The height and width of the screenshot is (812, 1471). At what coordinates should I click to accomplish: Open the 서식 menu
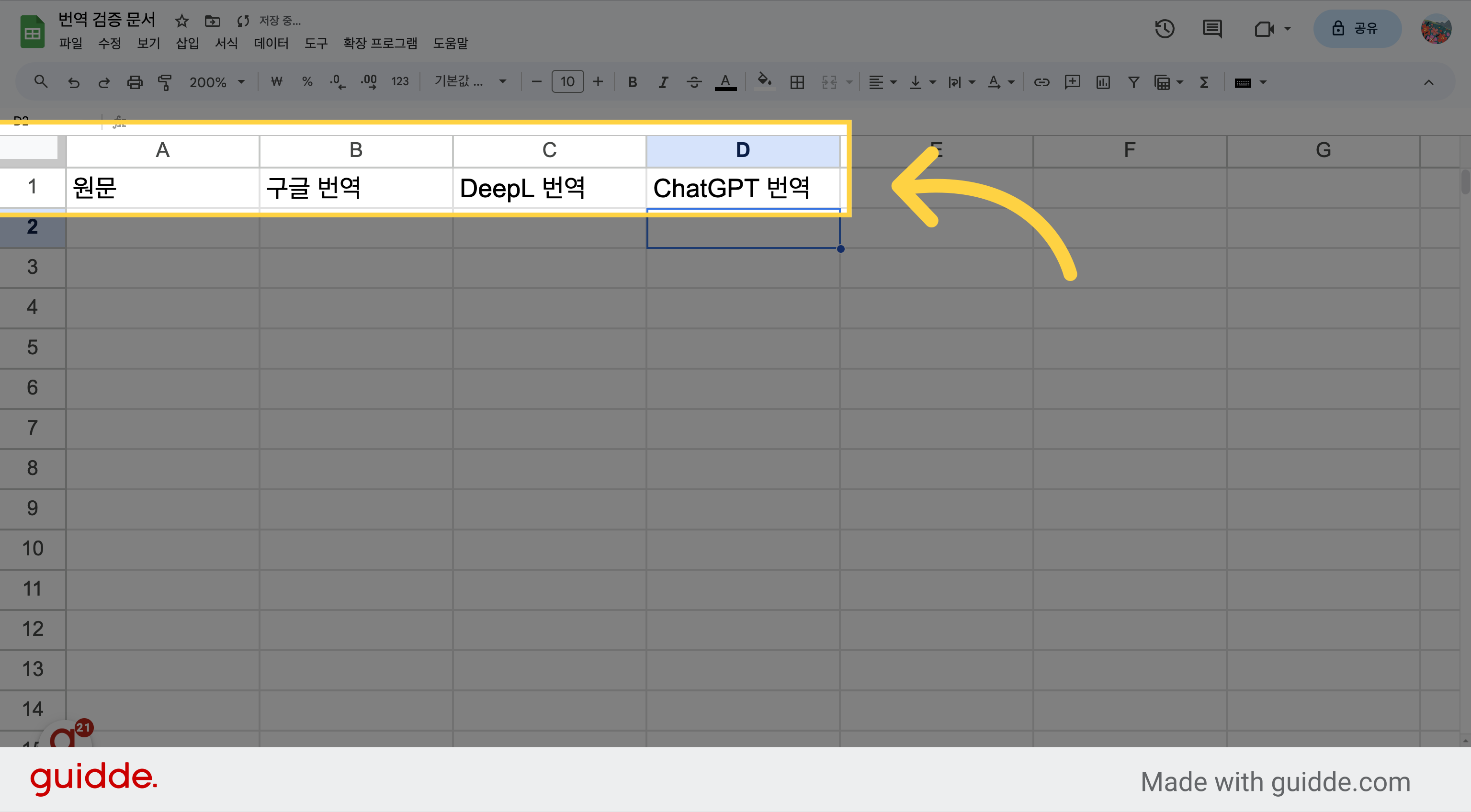226,43
